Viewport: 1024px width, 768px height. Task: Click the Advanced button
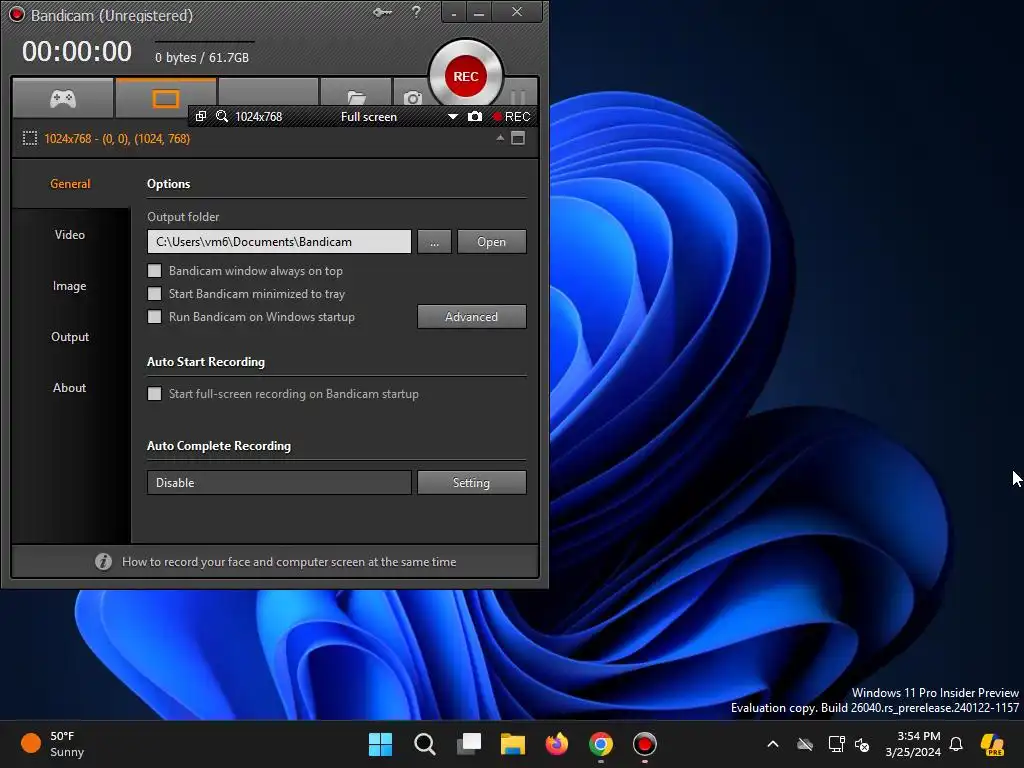pos(472,317)
